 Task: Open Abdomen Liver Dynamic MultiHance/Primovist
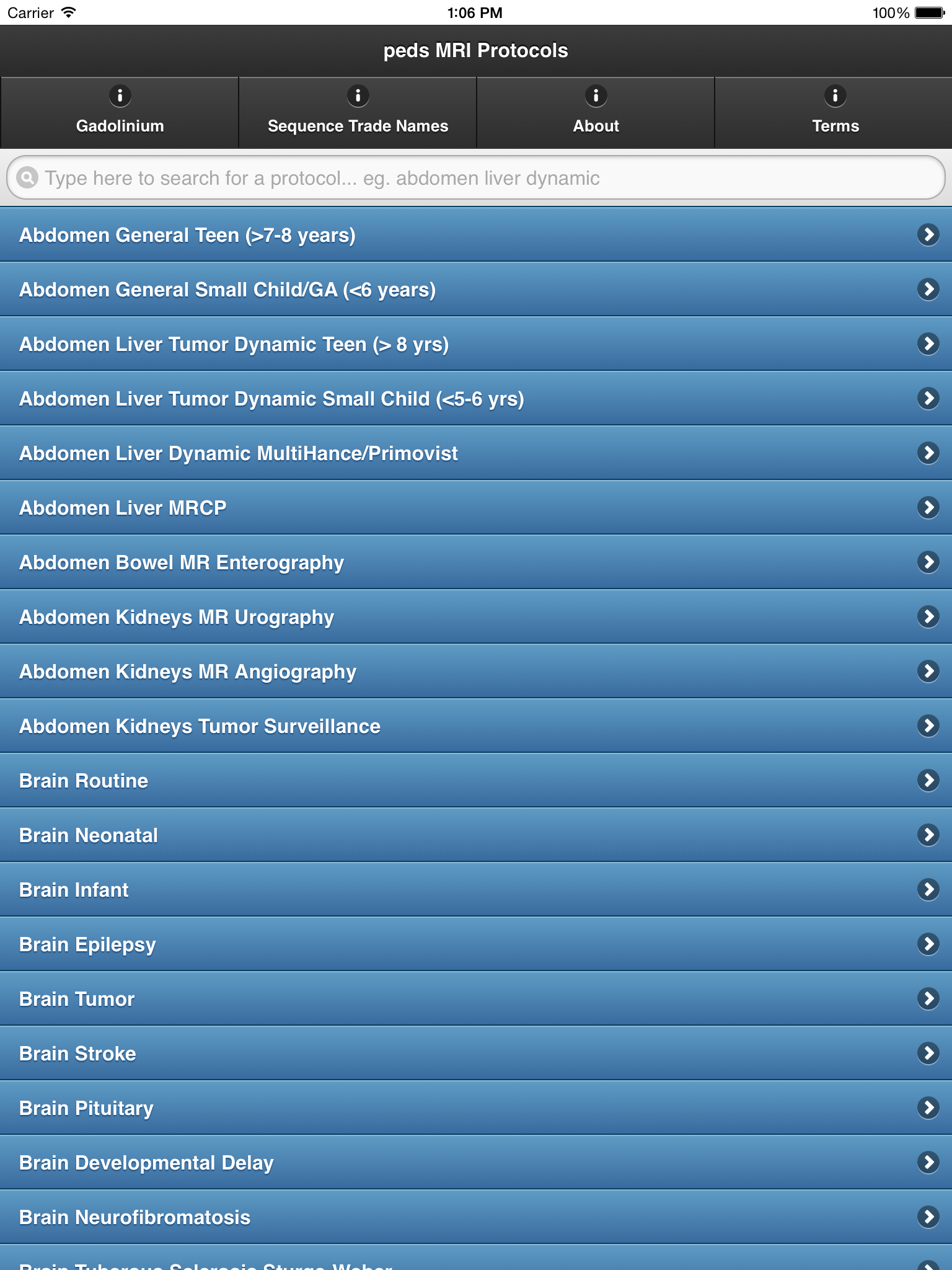point(476,453)
